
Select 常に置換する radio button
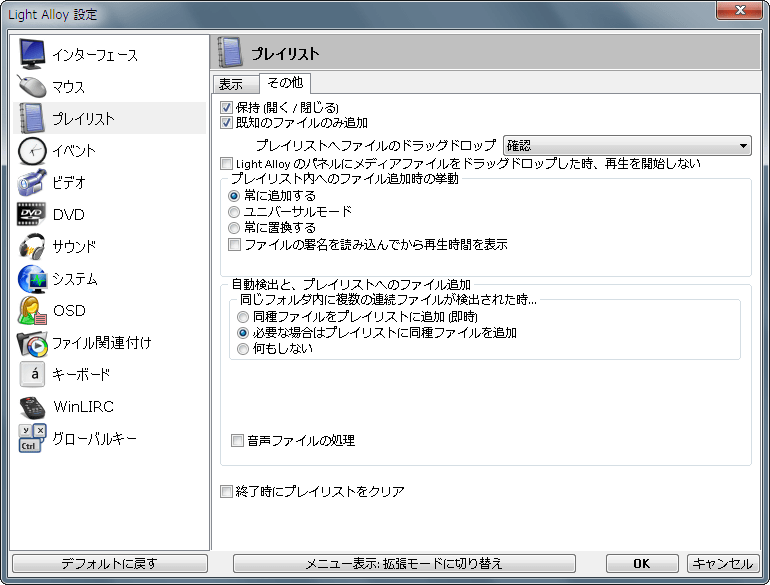click(234, 228)
